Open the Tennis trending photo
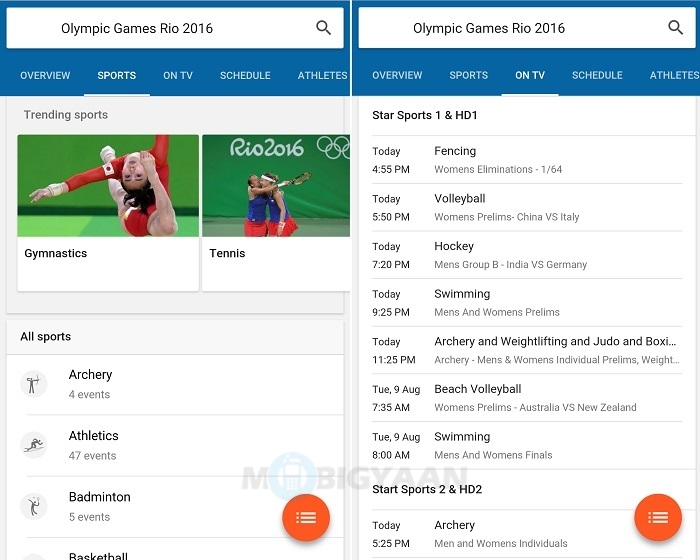The width and height of the screenshot is (700, 560). click(276, 185)
